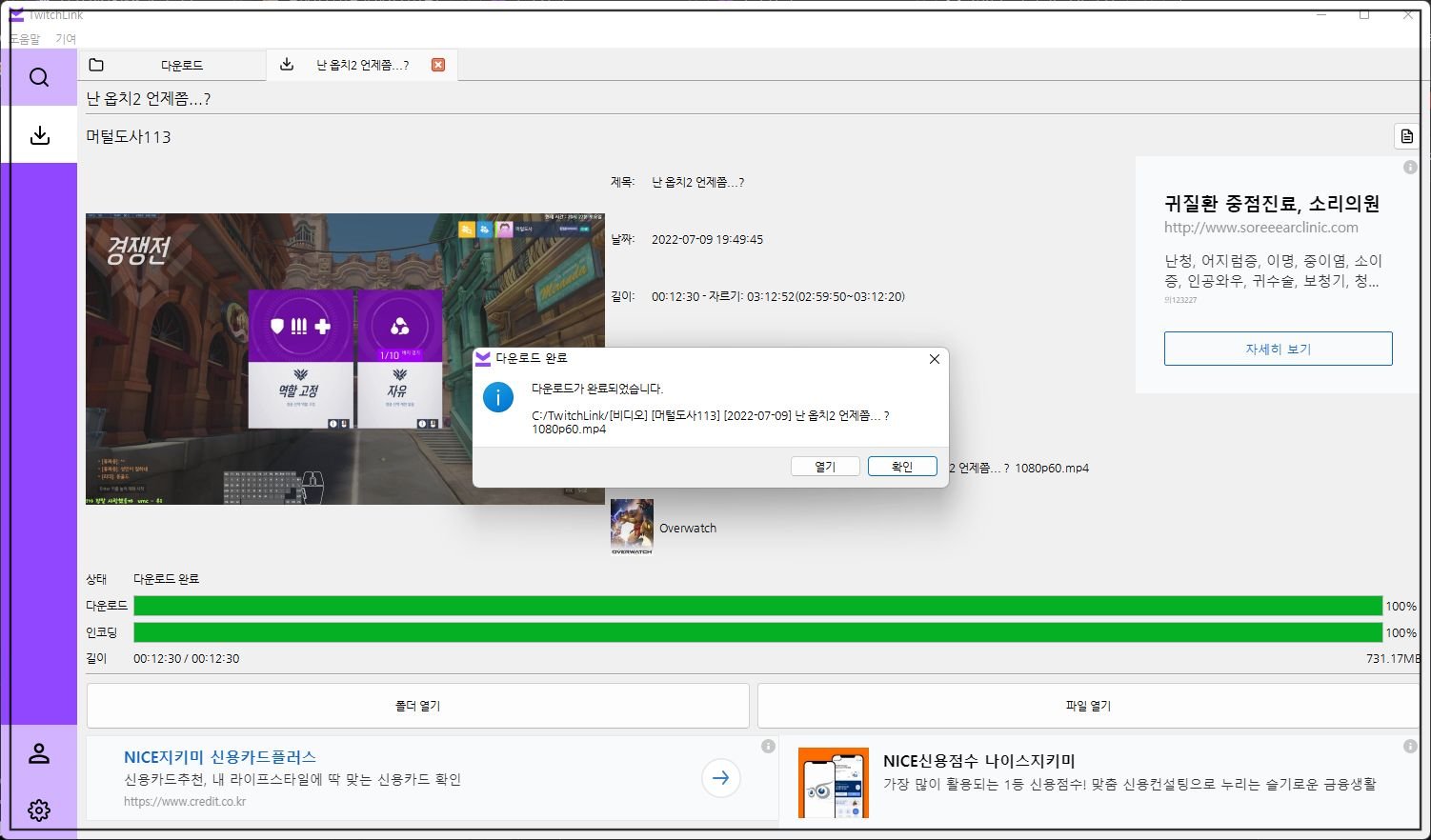Open the 기여 menu
The image size is (1431, 840).
coord(66,39)
